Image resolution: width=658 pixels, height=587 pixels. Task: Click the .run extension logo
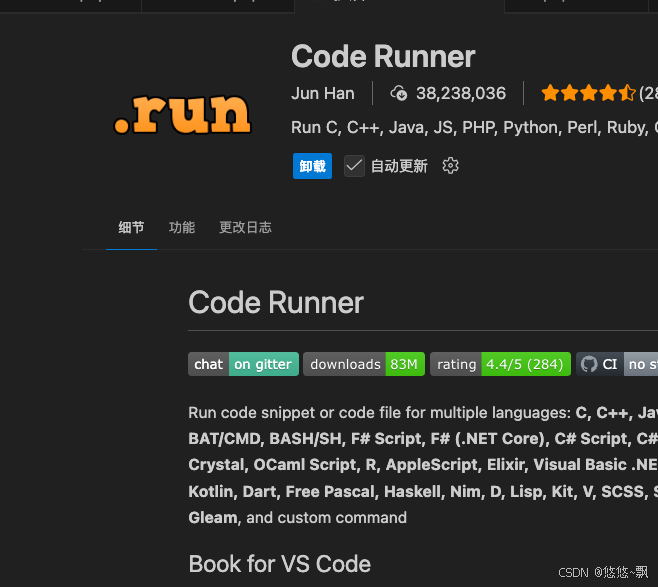pyautogui.click(x=183, y=114)
